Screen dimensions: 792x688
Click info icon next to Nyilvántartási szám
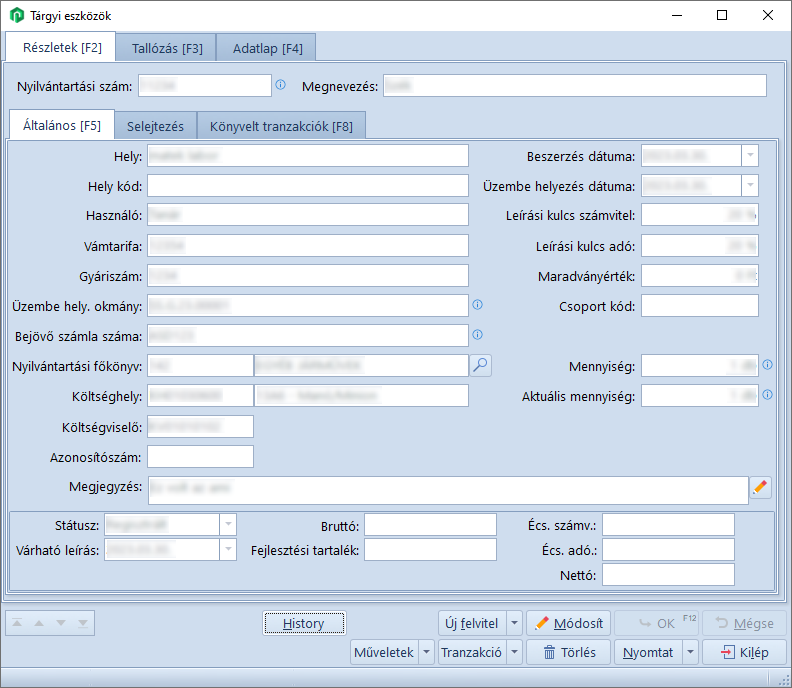coord(280,85)
